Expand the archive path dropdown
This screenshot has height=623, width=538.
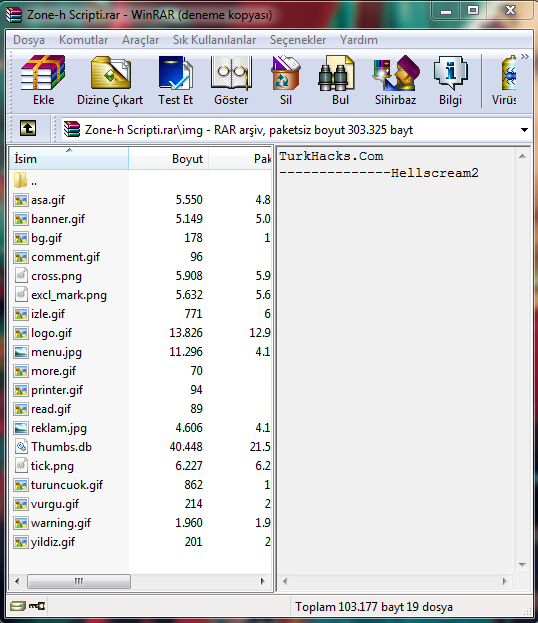pos(524,130)
